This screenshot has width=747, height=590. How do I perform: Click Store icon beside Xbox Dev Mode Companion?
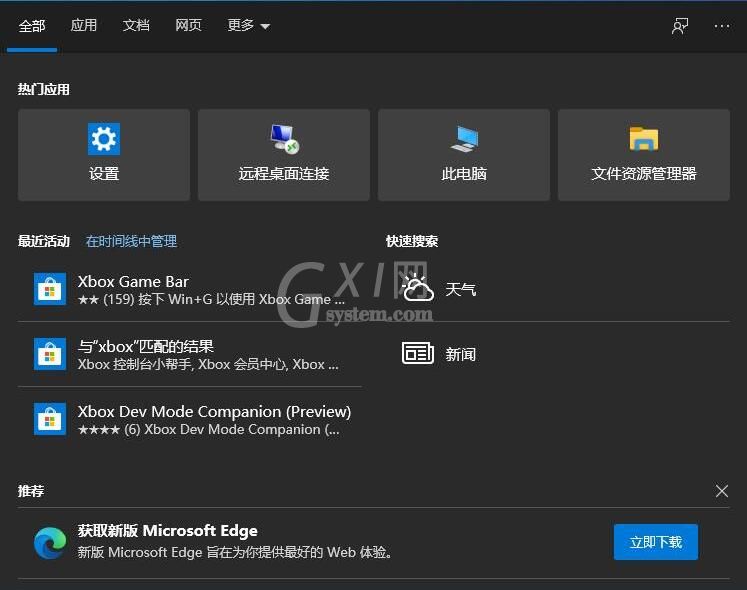50,419
